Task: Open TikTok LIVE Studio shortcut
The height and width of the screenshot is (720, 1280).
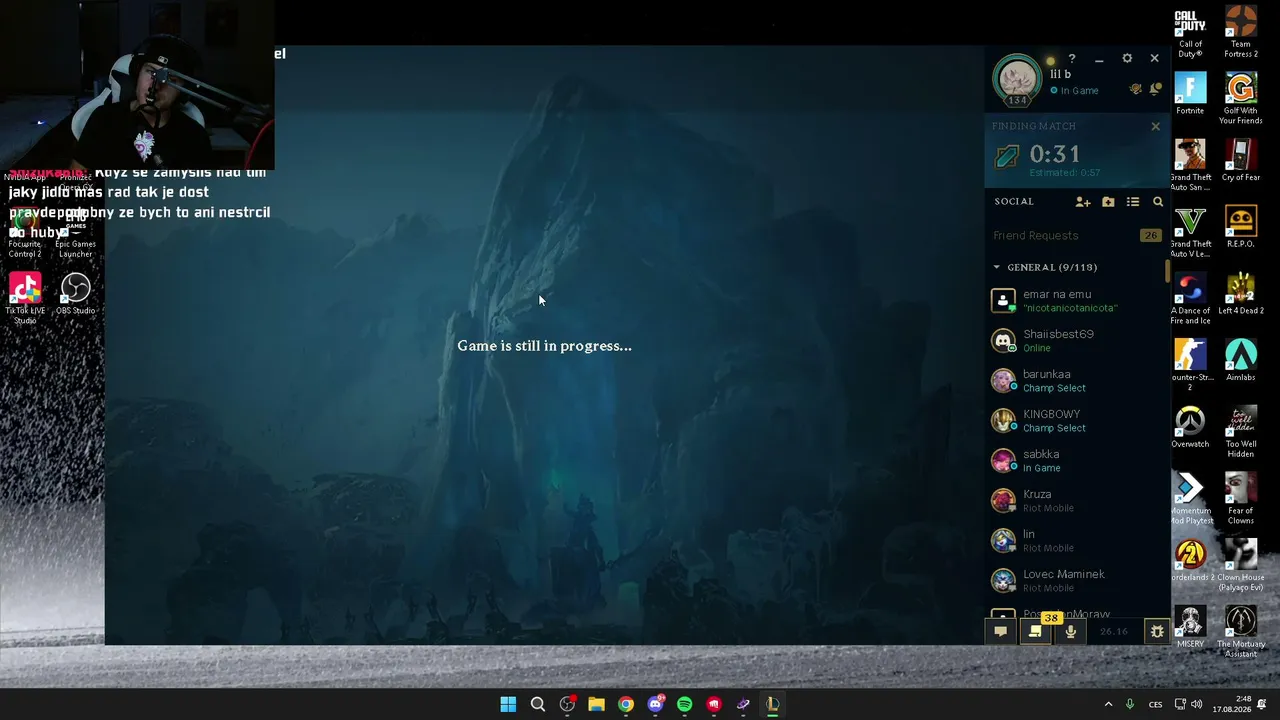Action: (x=25, y=298)
